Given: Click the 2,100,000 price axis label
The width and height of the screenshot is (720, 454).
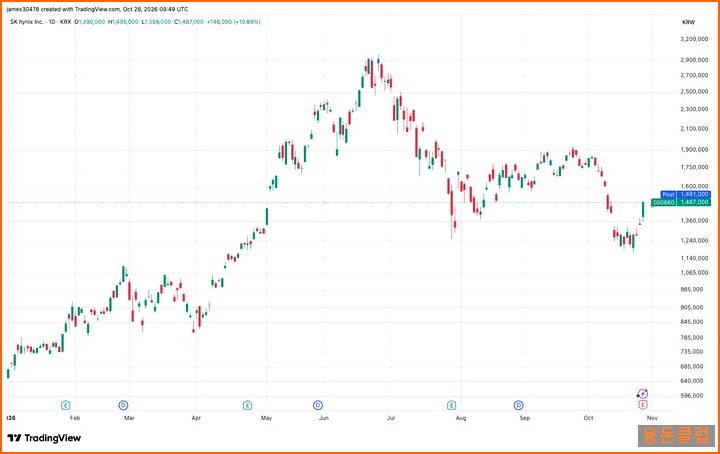Looking at the screenshot, I should [x=694, y=129].
